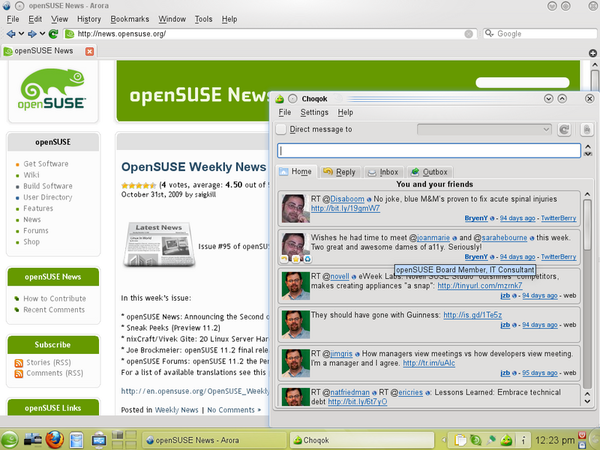The height and width of the screenshot is (450, 600).
Task: Open the tinyurl.com/mzmk7 link in Choqok
Action: tap(480, 286)
